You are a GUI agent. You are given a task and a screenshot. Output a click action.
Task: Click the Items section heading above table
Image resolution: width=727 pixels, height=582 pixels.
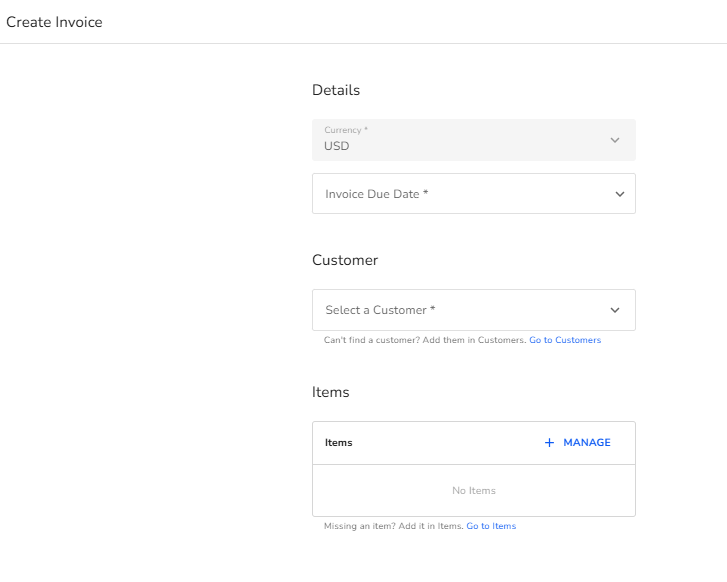point(331,392)
